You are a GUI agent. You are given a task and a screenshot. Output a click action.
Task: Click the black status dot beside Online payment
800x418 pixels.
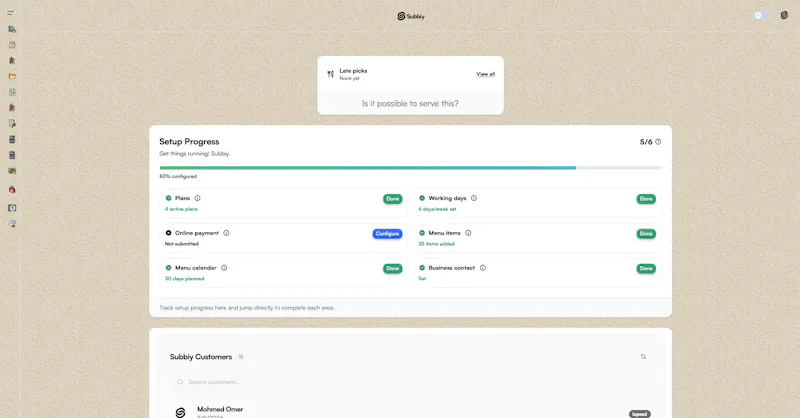[x=168, y=233]
